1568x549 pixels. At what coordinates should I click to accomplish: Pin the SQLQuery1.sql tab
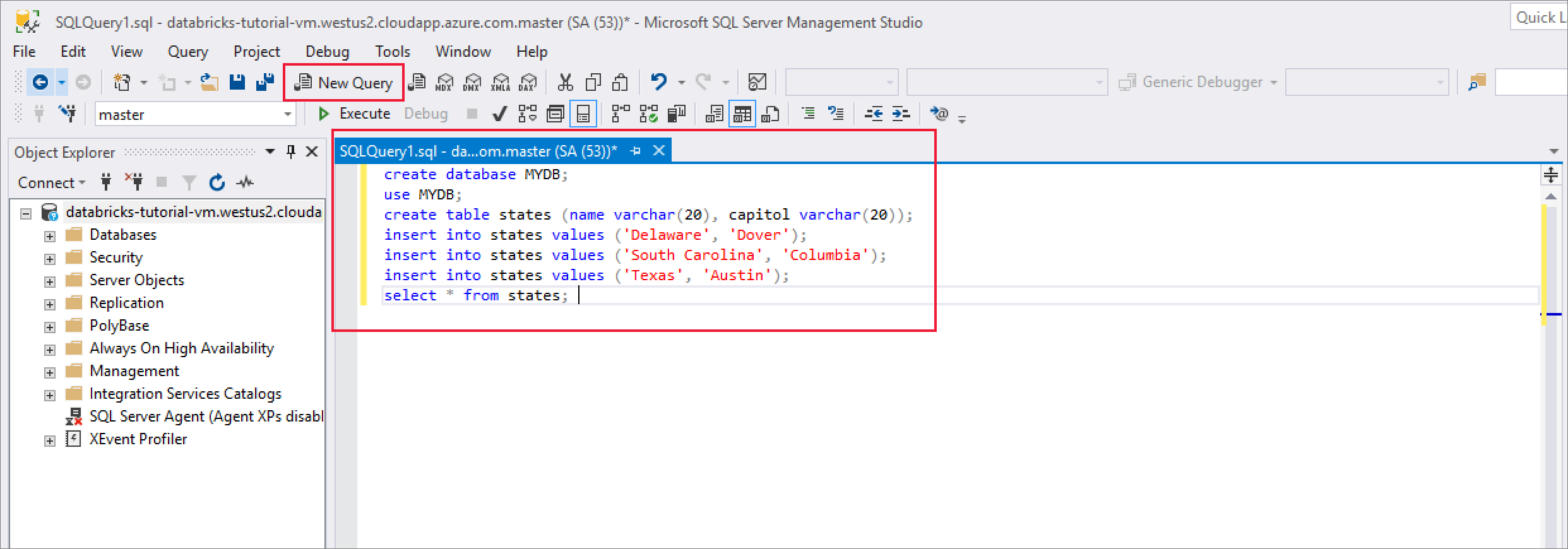point(636,151)
